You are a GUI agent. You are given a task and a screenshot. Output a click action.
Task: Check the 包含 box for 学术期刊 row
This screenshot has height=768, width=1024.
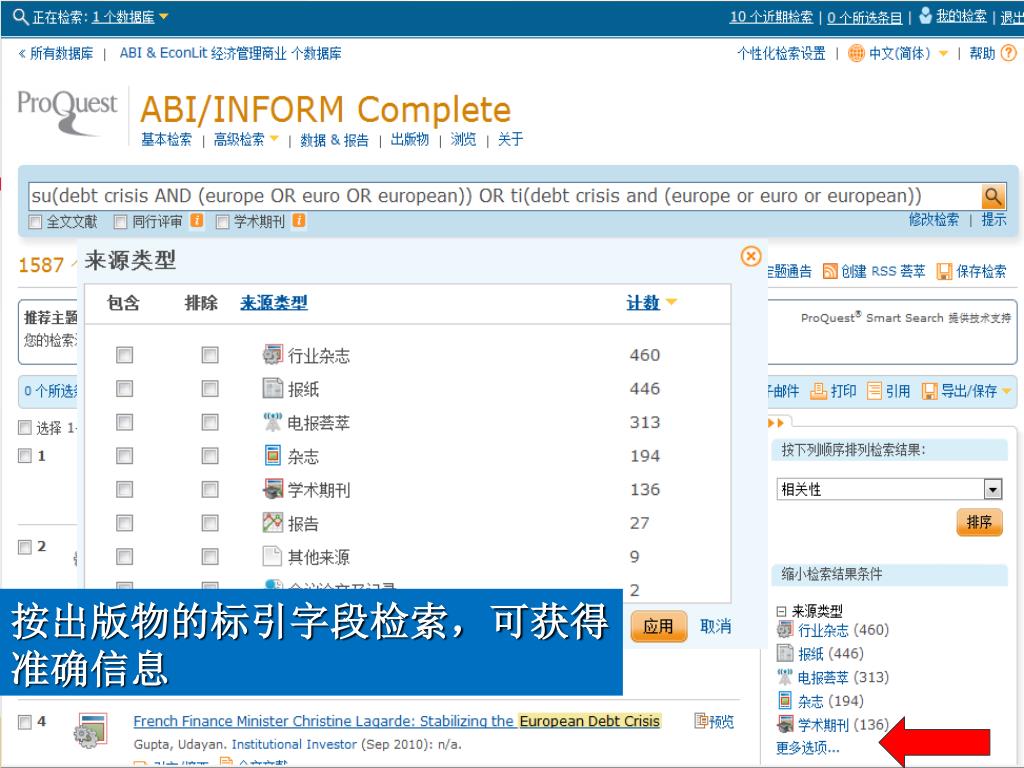click(124, 489)
